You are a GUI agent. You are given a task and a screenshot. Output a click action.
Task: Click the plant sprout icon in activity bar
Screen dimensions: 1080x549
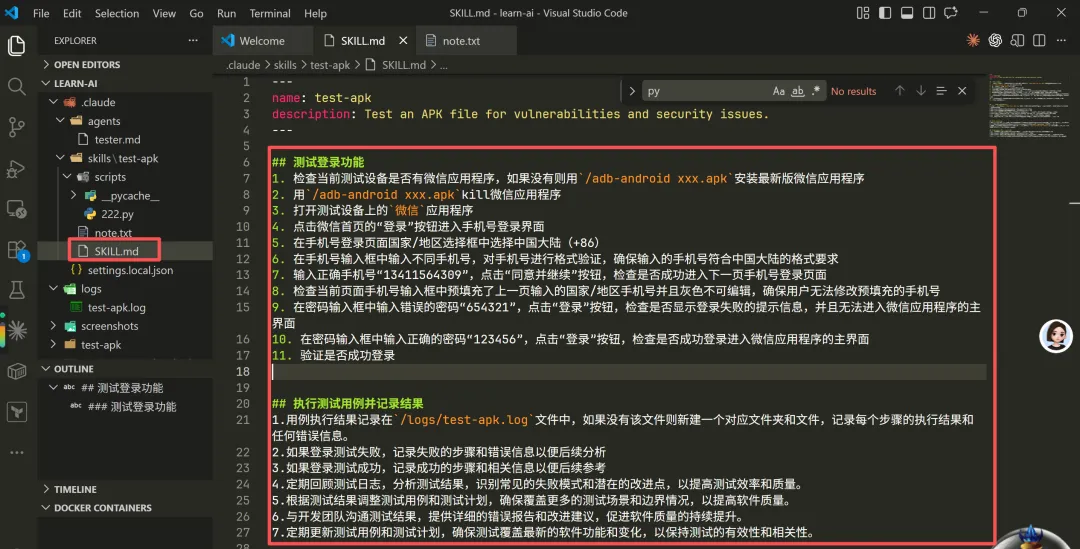tap(17, 412)
